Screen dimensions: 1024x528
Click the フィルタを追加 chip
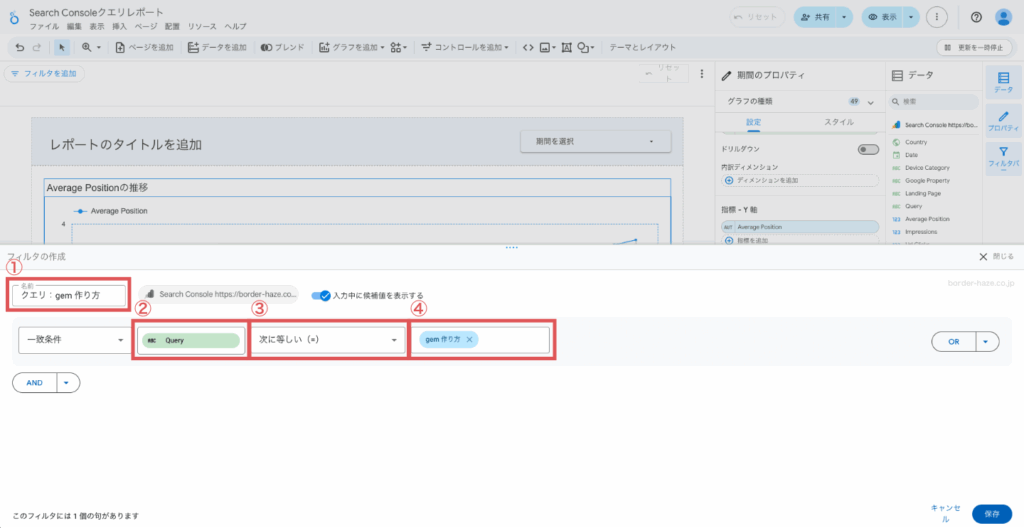(x=44, y=74)
